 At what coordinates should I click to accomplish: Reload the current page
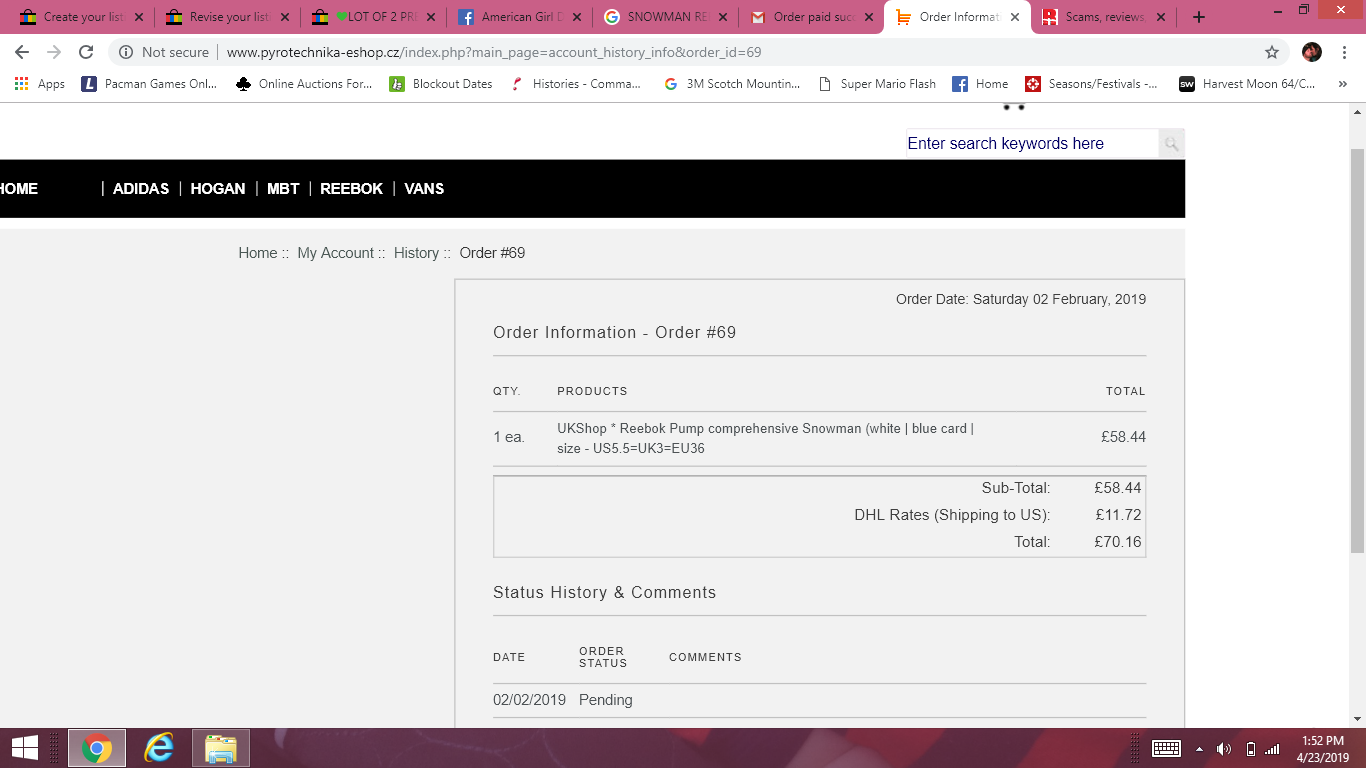tap(86, 52)
